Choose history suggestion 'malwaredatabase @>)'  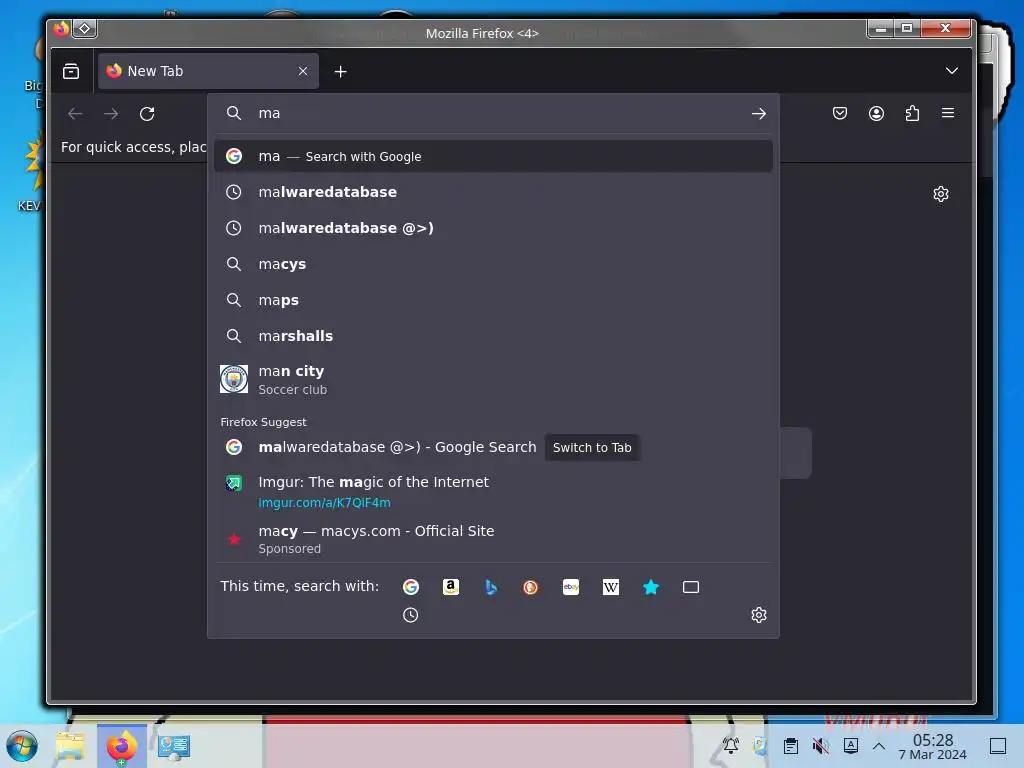pyautogui.click(x=493, y=228)
